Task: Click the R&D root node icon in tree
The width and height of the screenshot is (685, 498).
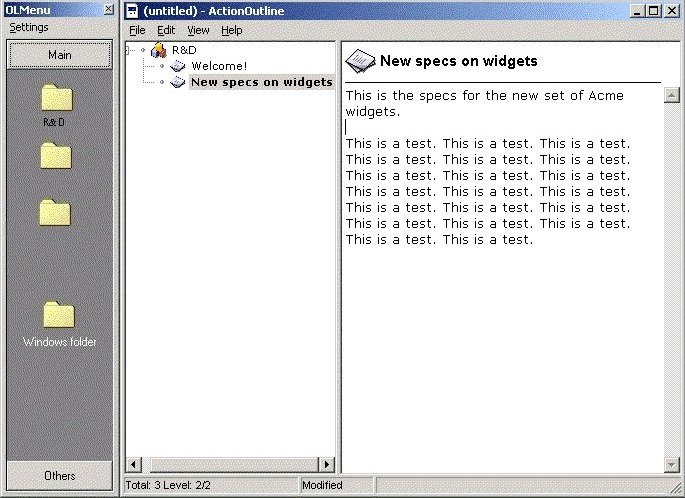Action: pyautogui.click(x=159, y=50)
